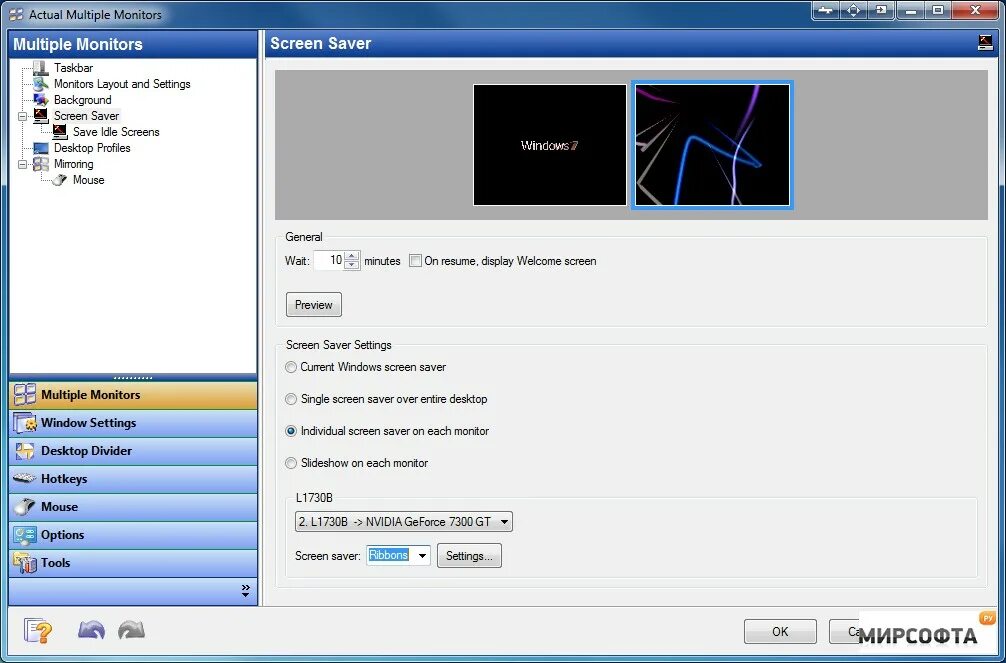Click the move-to-monitor arrow title bar button
The image size is (1006, 663).
pos(882,10)
